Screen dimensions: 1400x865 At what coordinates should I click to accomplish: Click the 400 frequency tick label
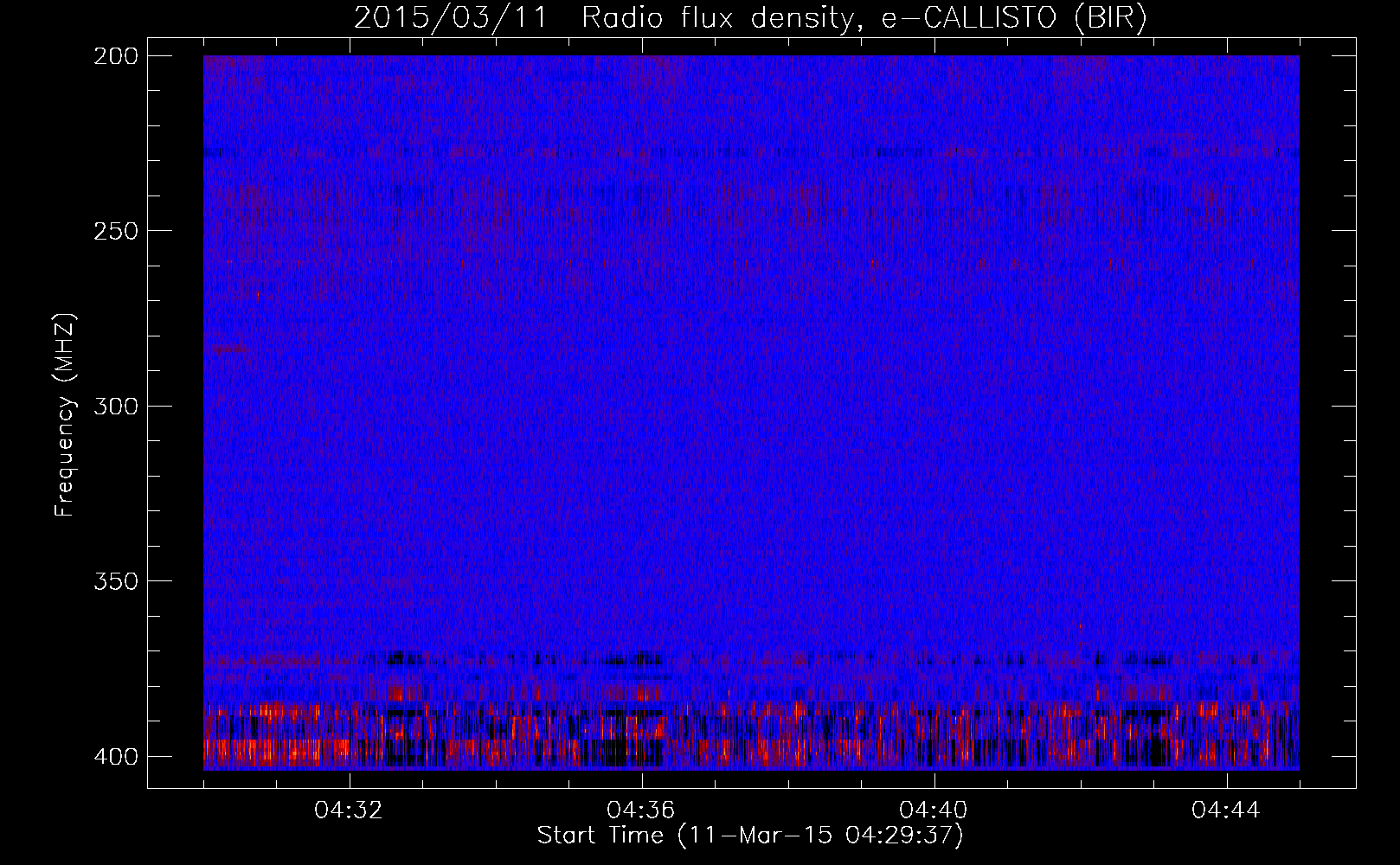(115, 756)
